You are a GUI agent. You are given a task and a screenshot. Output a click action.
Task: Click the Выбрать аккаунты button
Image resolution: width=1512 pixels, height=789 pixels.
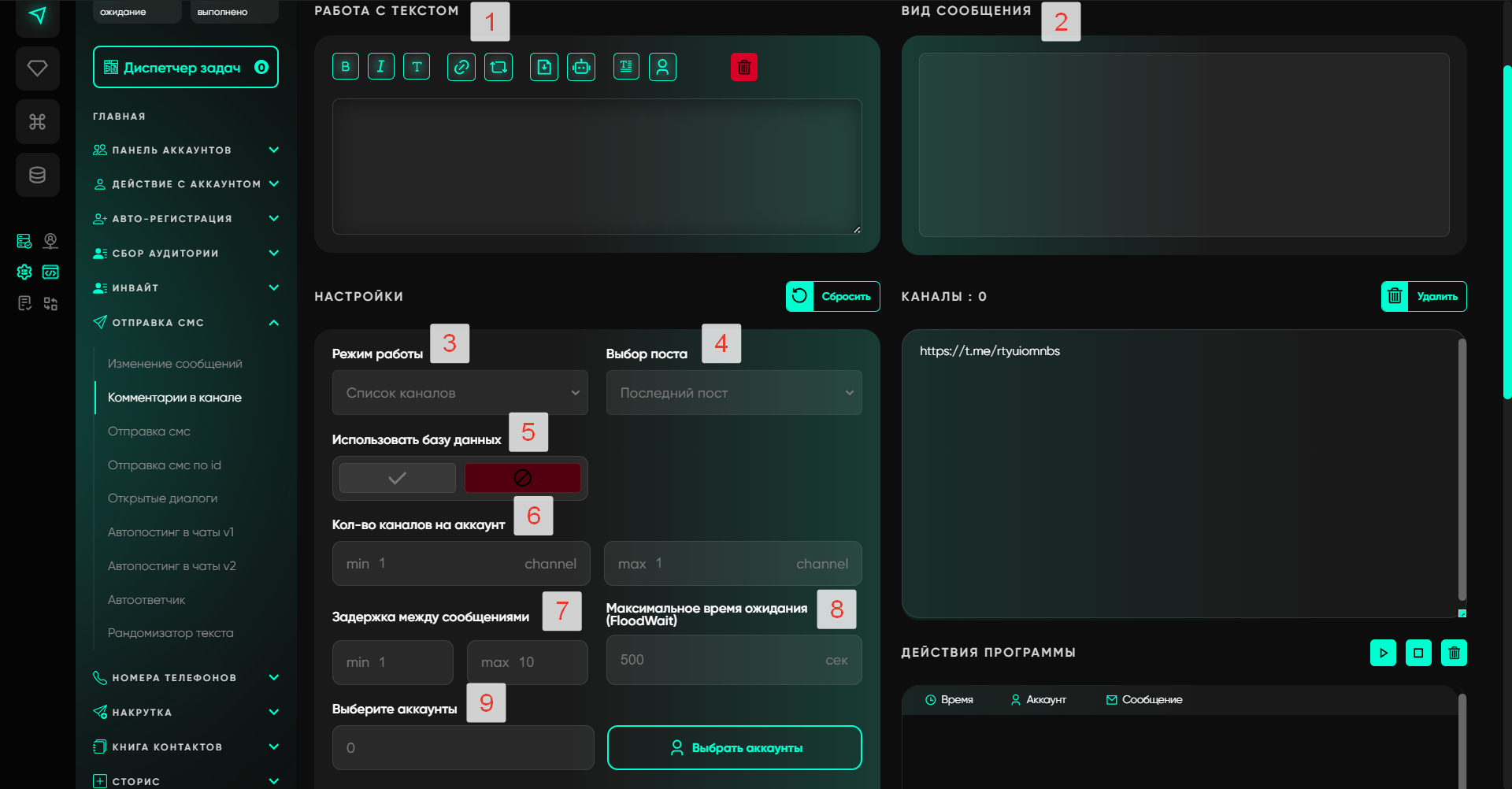tap(734, 748)
